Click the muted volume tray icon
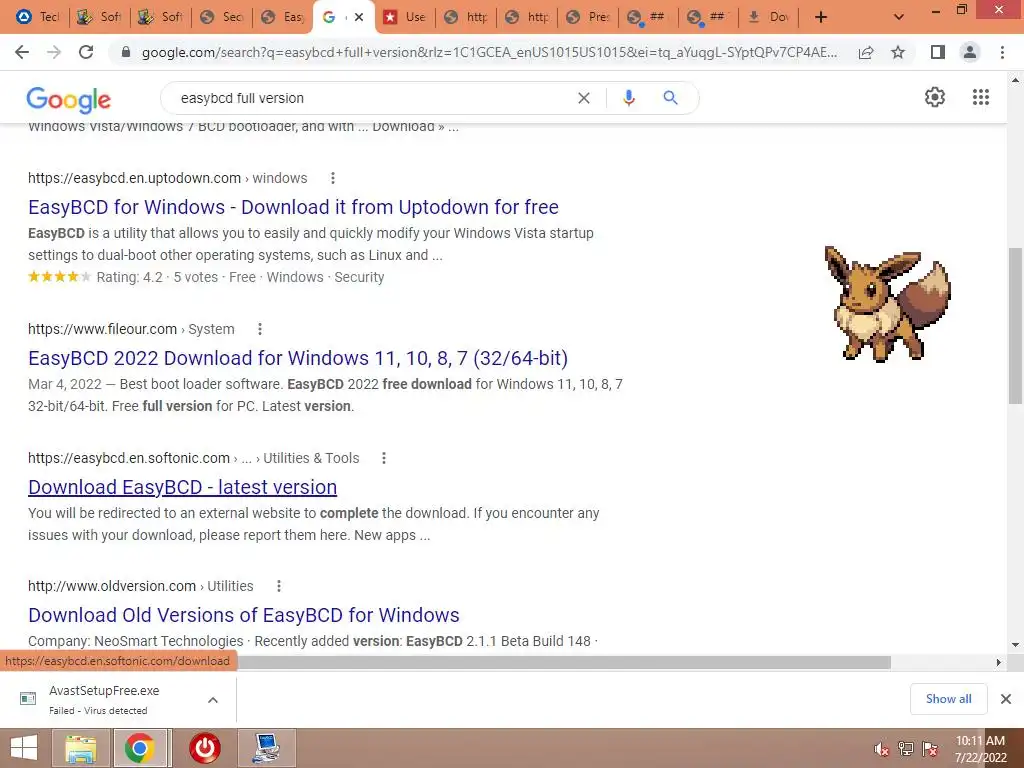 pyautogui.click(x=882, y=748)
